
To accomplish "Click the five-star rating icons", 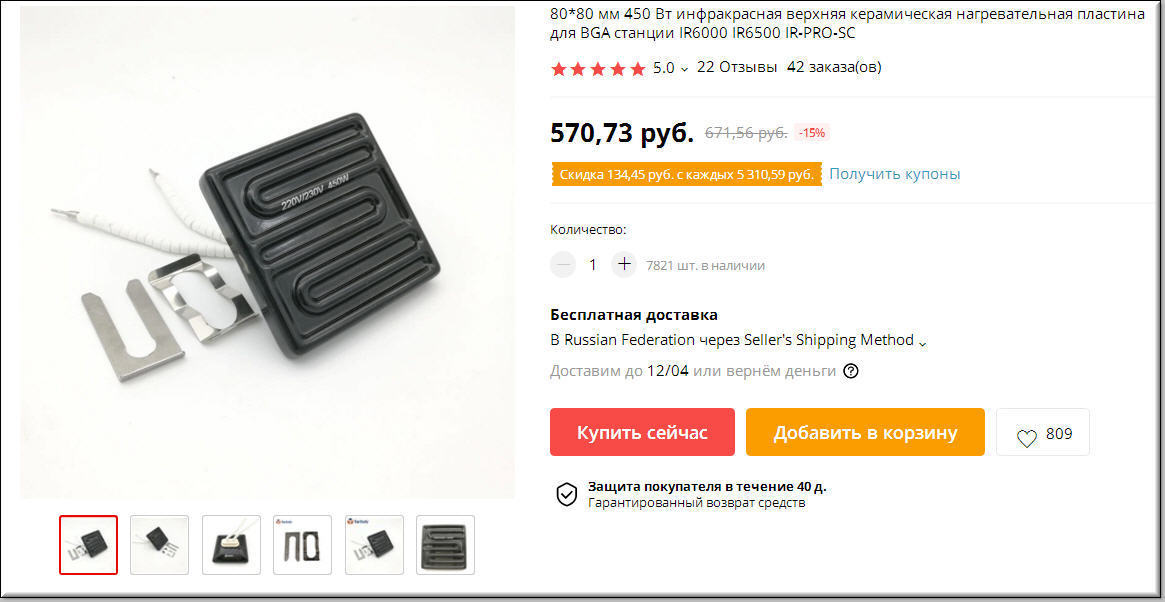I will click(598, 68).
